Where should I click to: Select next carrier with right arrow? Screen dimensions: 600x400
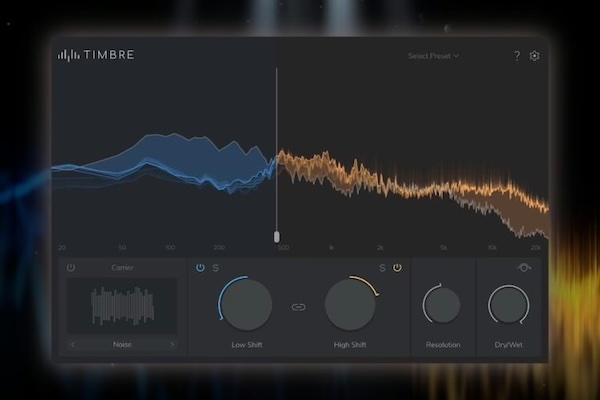pyautogui.click(x=172, y=344)
